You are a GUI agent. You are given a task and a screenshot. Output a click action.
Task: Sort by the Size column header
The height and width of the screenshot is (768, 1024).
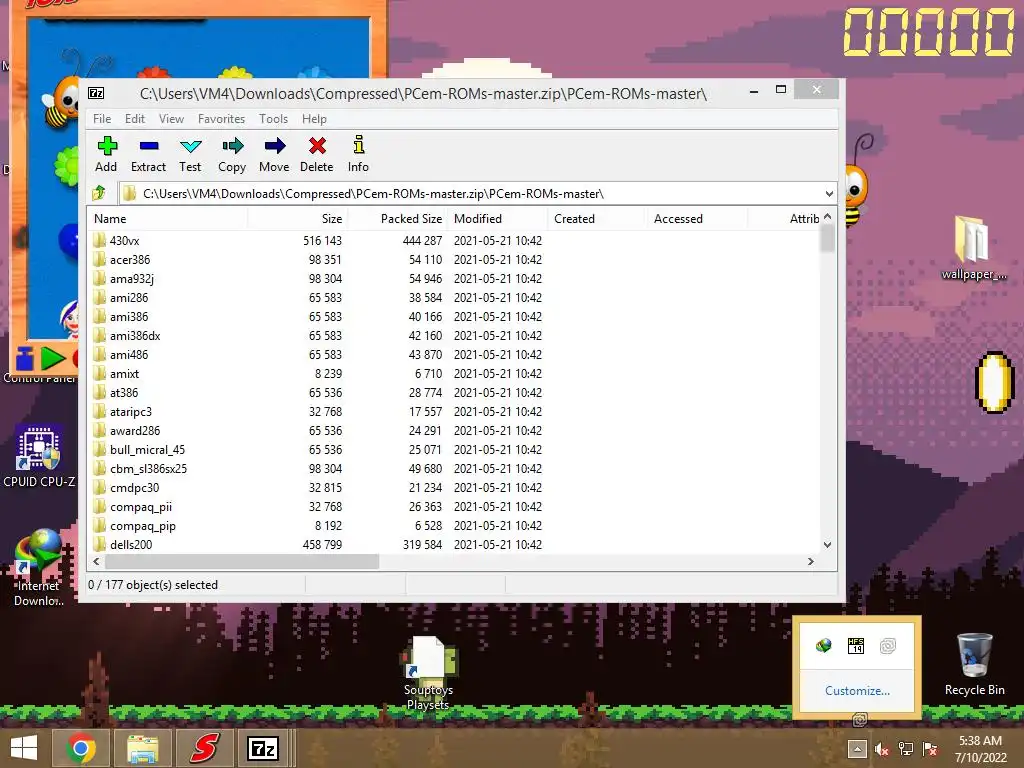tap(297, 219)
